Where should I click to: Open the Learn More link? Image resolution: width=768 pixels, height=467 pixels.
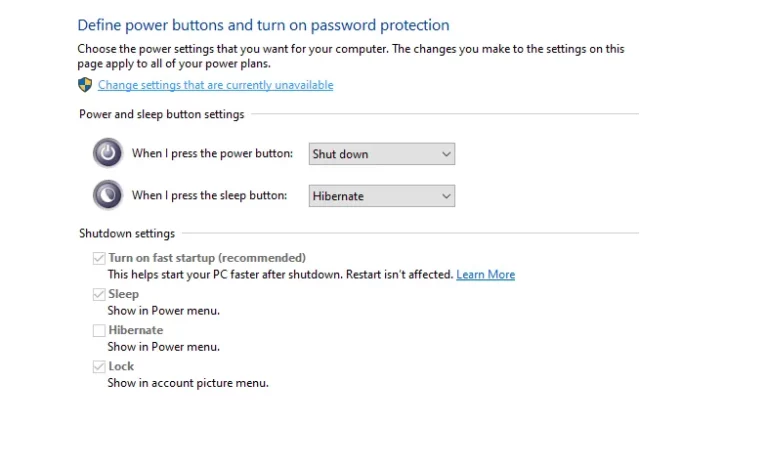pyautogui.click(x=485, y=274)
